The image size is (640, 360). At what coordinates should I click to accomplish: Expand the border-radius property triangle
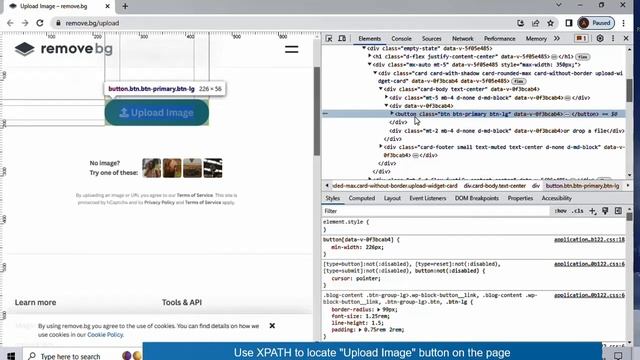click(x=379, y=309)
